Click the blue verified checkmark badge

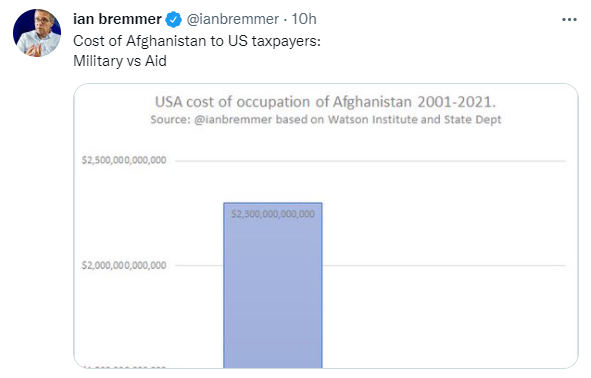(173, 20)
